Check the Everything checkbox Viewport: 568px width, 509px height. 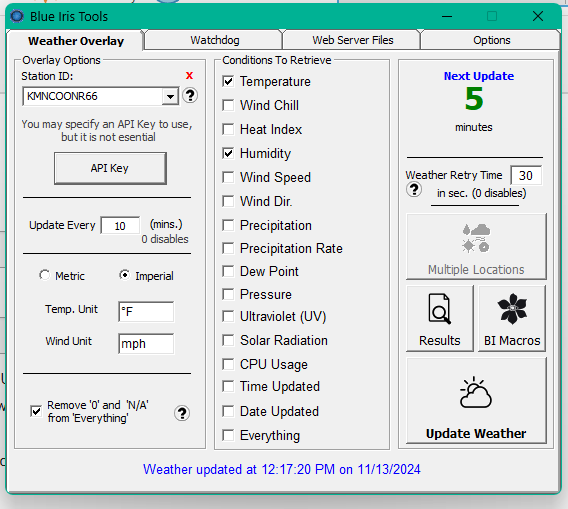pyautogui.click(x=228, y=435)
